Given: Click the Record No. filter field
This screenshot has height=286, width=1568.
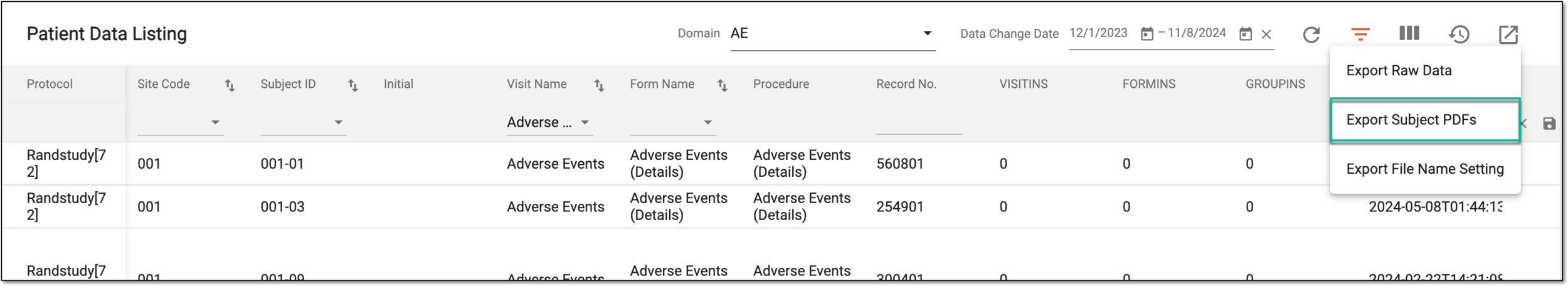Looking at the screenshot, I should (x=919, y=123).
